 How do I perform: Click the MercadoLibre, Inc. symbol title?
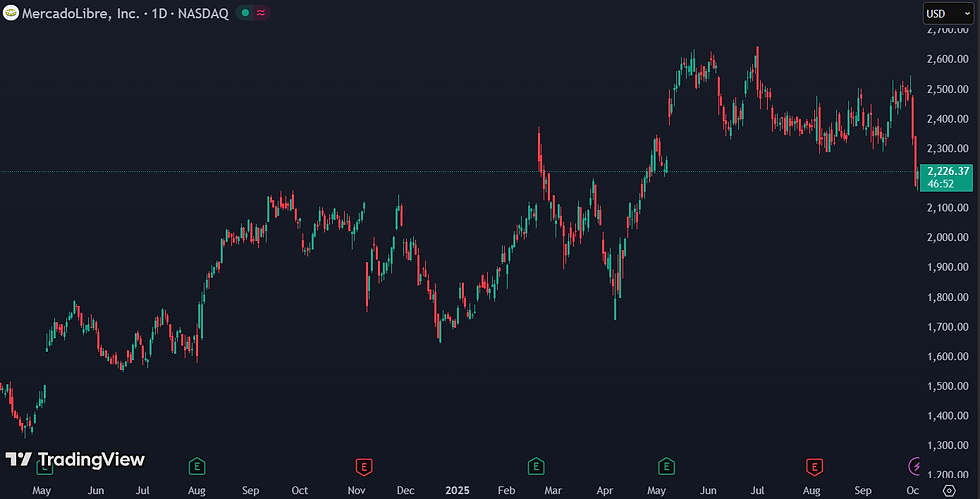coord(81,13)
